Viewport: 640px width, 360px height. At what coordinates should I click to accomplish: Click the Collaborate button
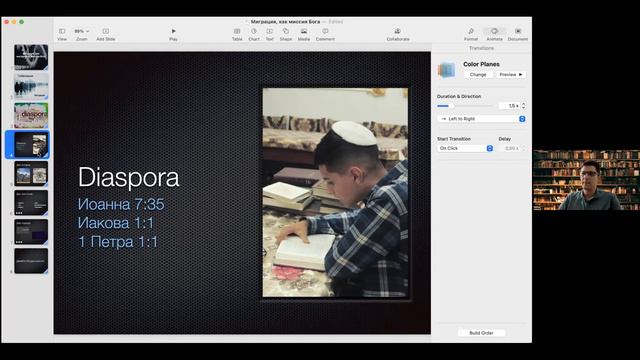398,34
